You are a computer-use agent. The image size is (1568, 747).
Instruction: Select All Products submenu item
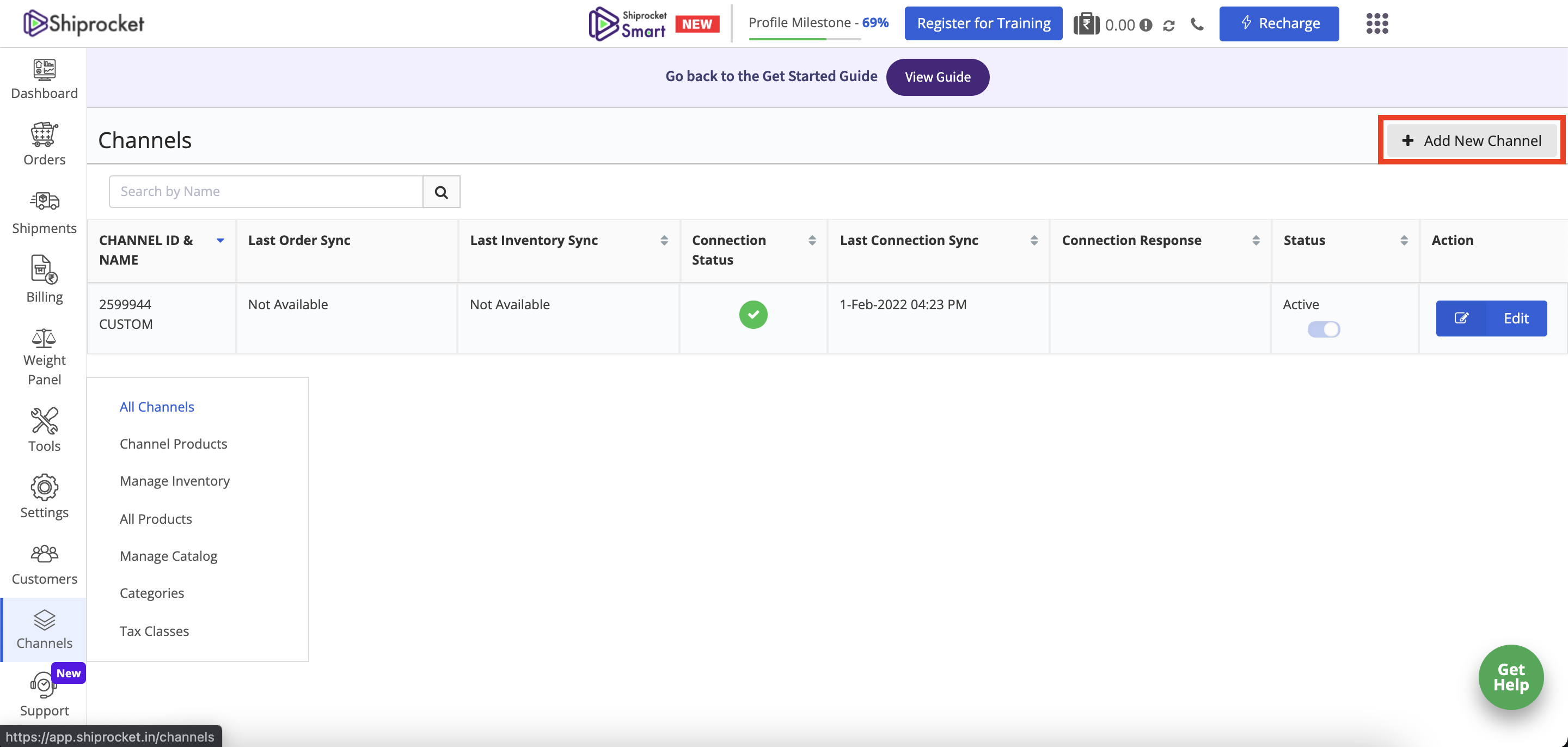[156, 519]
